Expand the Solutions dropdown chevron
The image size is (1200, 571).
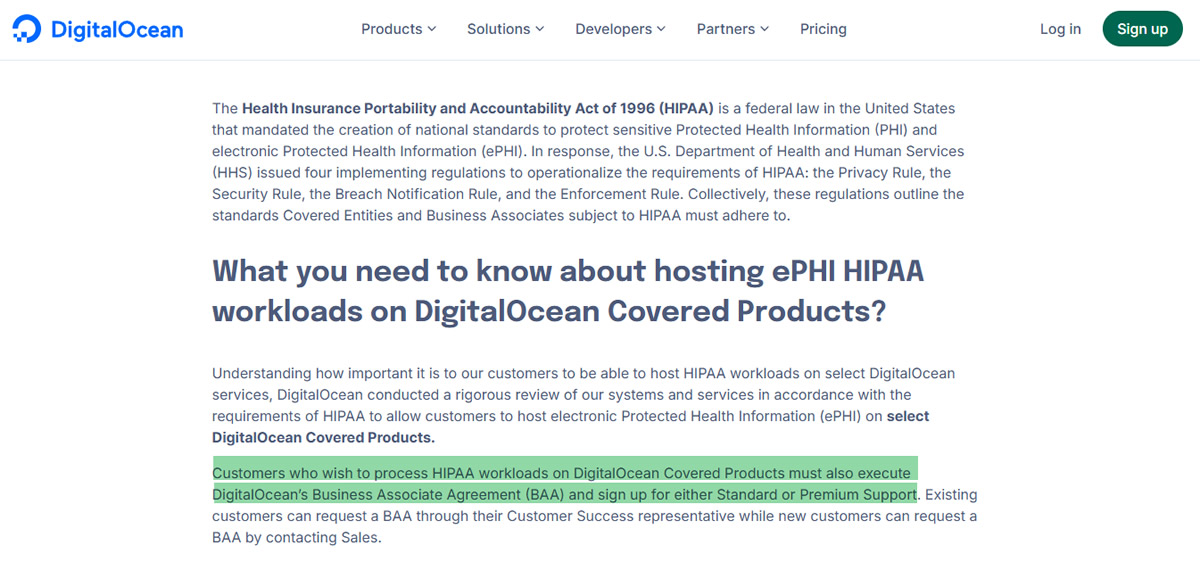click(540, 29)
